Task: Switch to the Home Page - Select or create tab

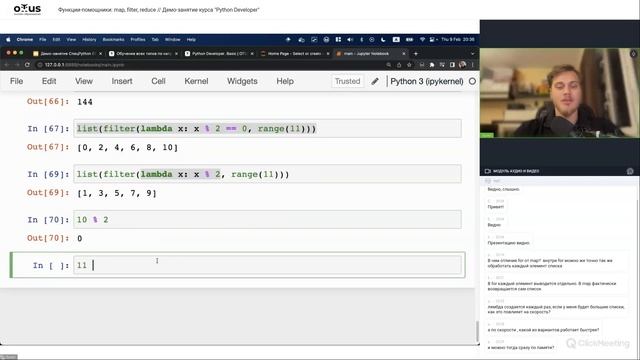Action: 294,53
